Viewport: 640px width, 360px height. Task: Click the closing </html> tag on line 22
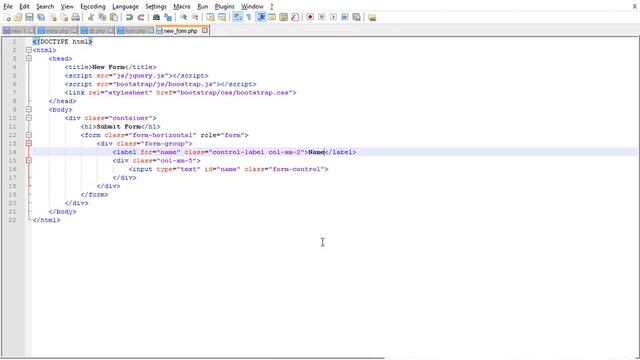point(46,220)
